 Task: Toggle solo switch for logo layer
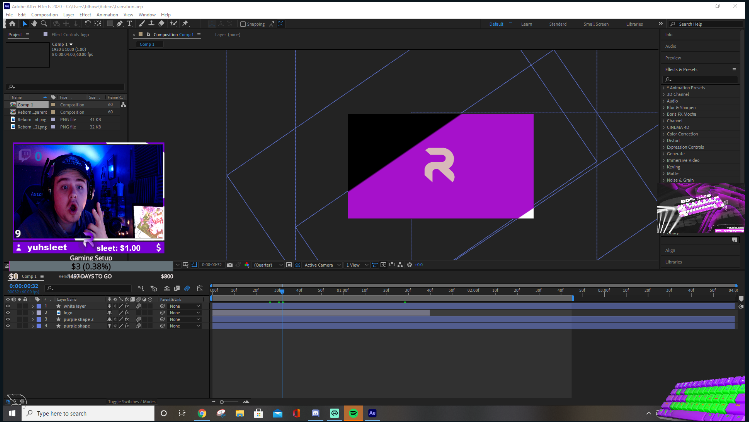pyautogui.click(x=20, y=313)
